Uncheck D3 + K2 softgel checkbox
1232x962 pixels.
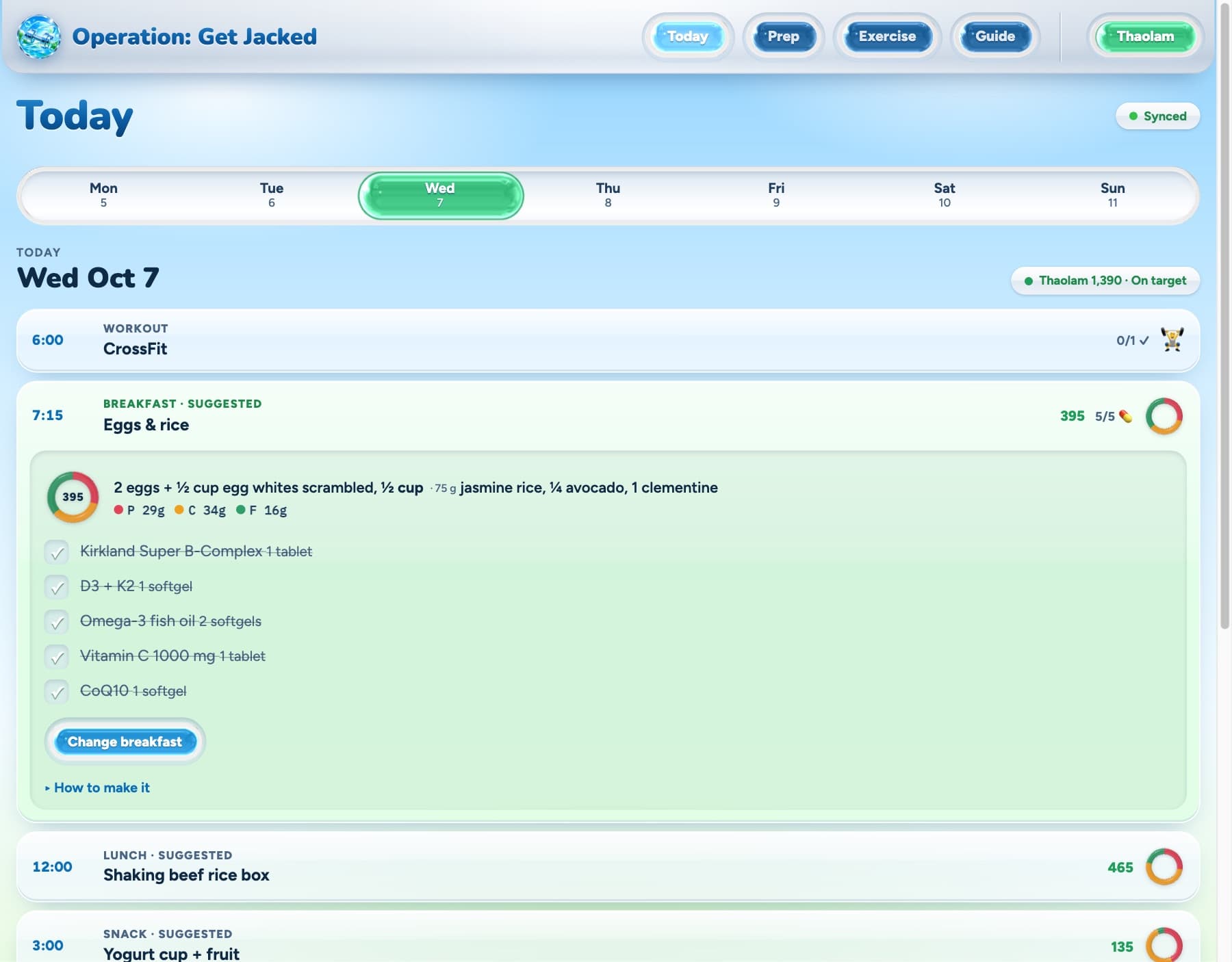pyautogui.click(x=57, y=586)
